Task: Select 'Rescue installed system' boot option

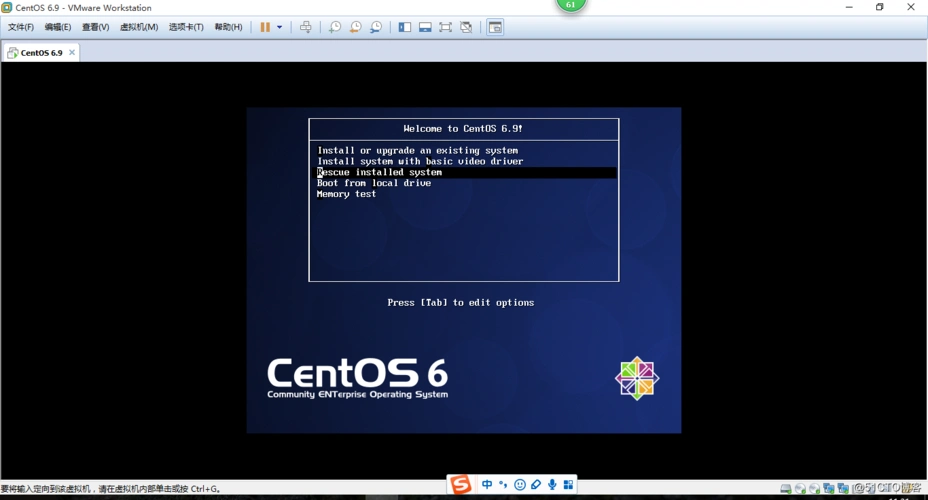Action: [380, 172]
